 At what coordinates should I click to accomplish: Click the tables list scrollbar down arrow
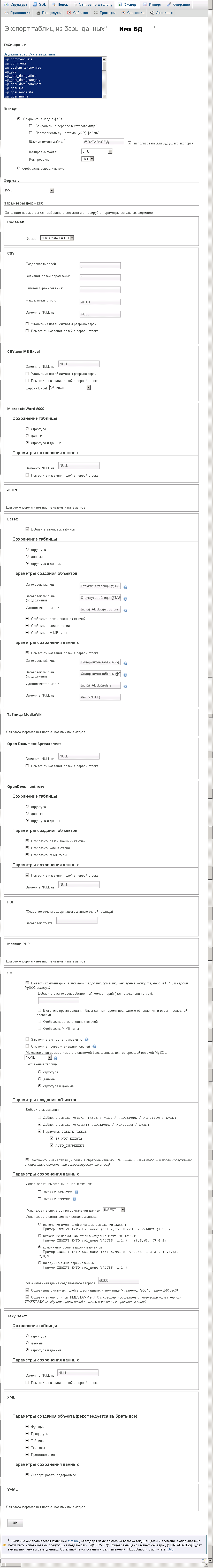click(x=104, y=96)
